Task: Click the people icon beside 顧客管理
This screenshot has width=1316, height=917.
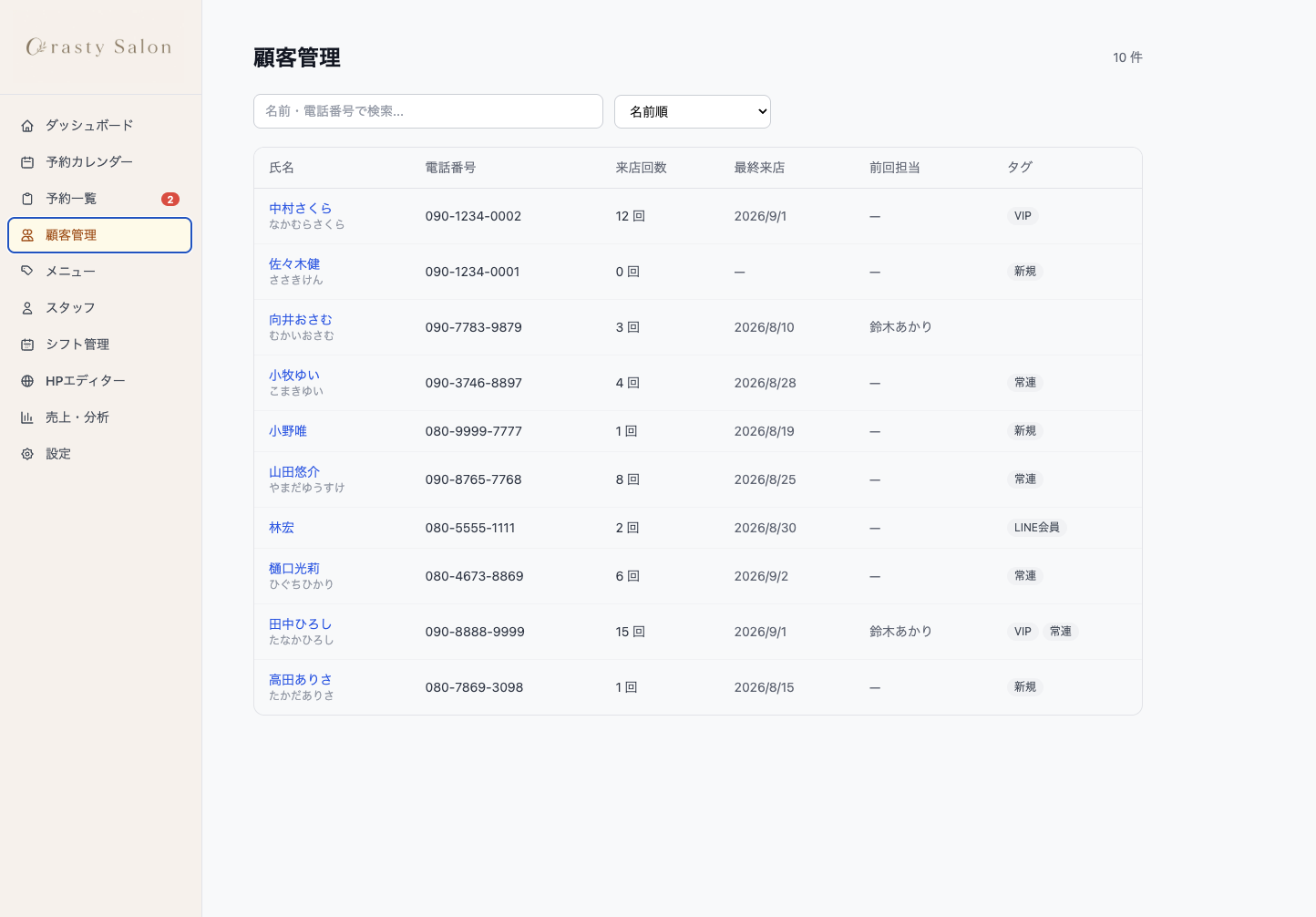Action: 27,235
